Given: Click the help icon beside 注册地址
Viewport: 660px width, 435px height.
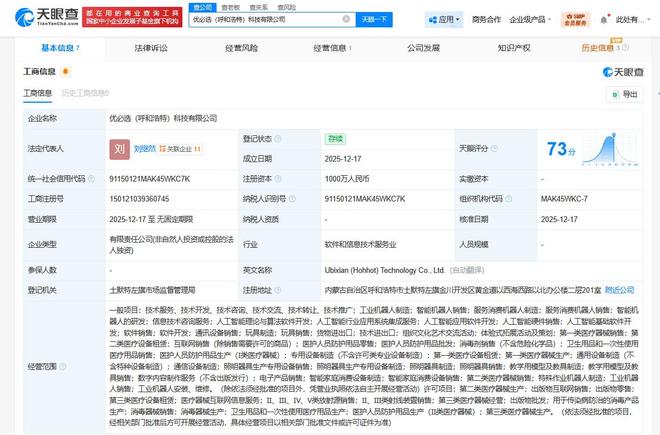Looking at the screenshot, I should pyautogui.click(x=278, y=290).
